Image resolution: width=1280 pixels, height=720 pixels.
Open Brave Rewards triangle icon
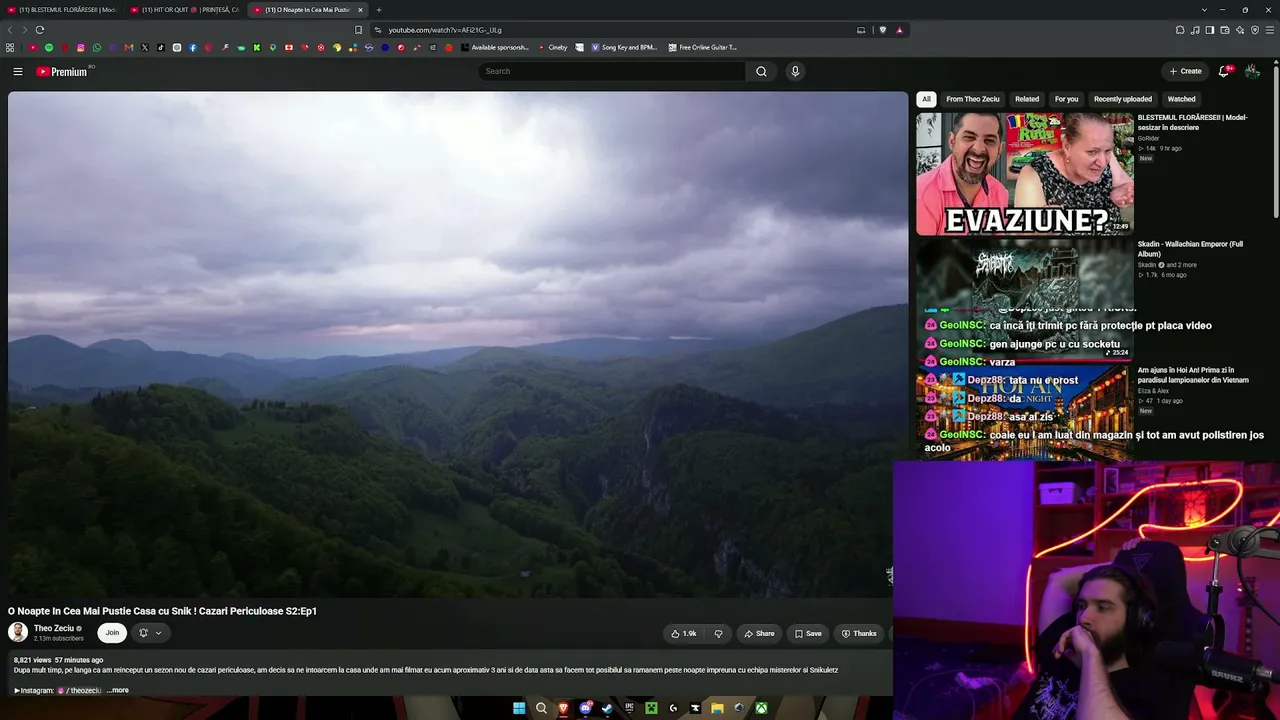click(899, 30)
